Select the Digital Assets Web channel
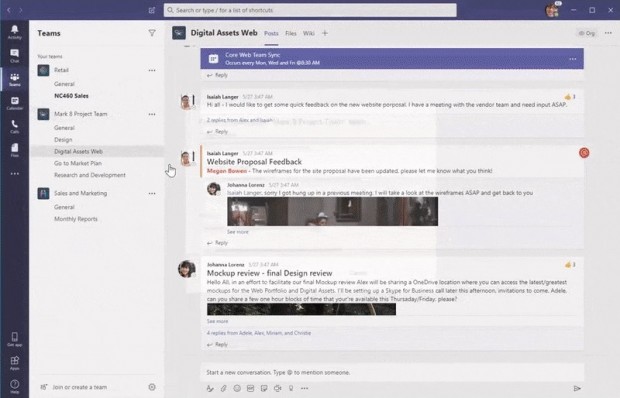The height and width of the screenshot is (398, 620). click(97, 151)
